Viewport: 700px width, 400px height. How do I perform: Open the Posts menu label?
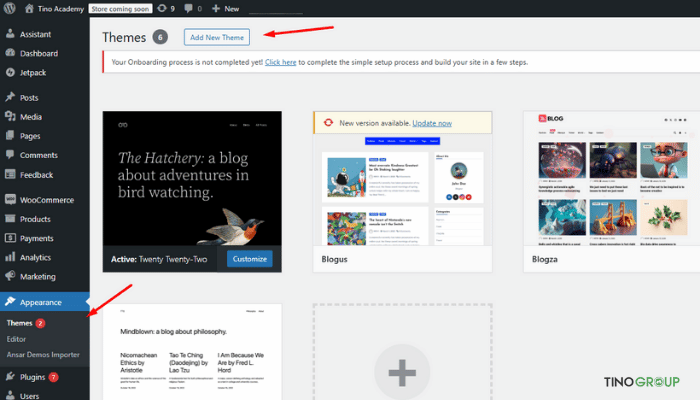click(29, 98)
